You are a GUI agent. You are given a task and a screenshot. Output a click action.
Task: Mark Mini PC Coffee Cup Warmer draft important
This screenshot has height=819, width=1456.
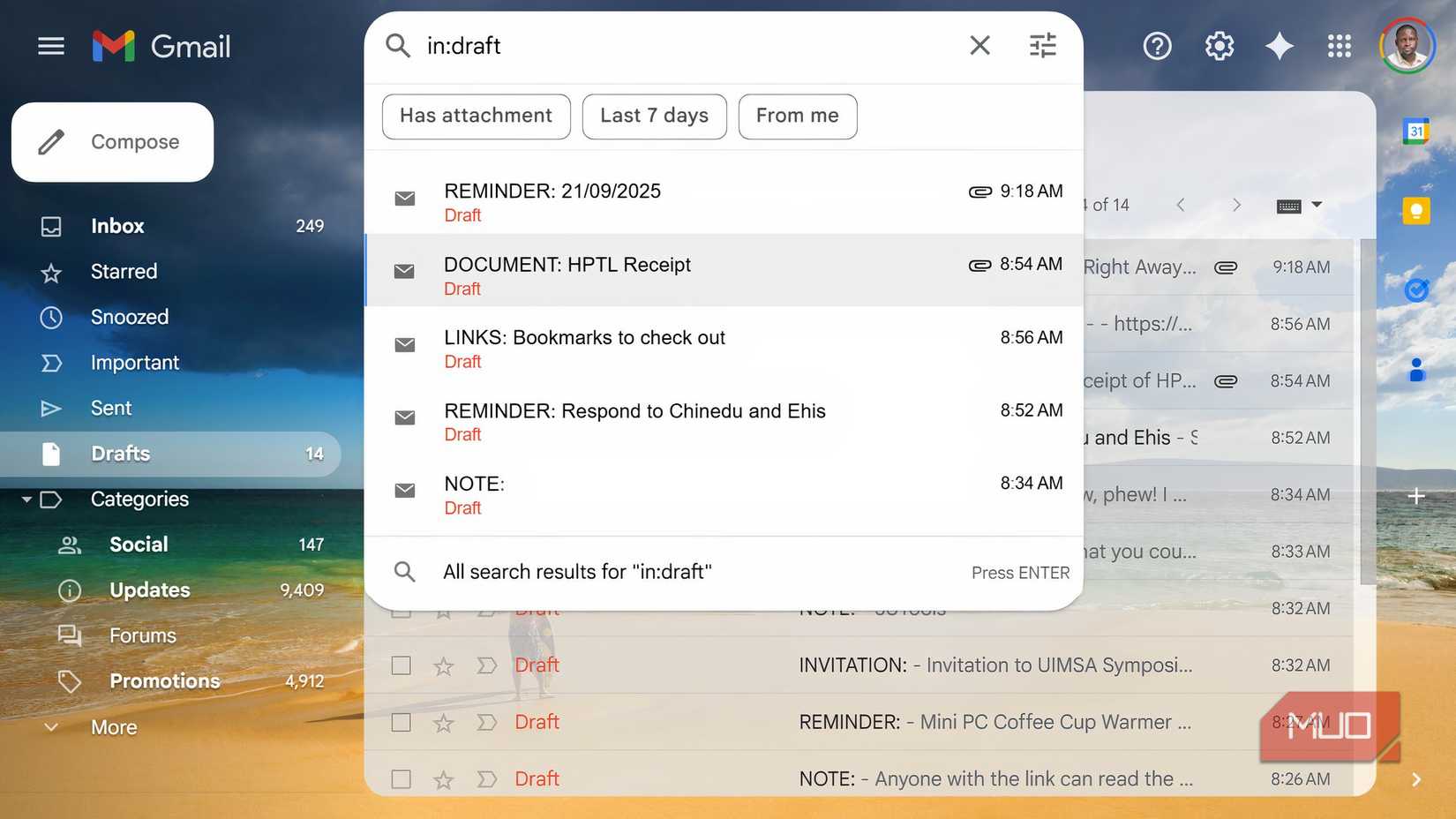(x=486, y=723)
